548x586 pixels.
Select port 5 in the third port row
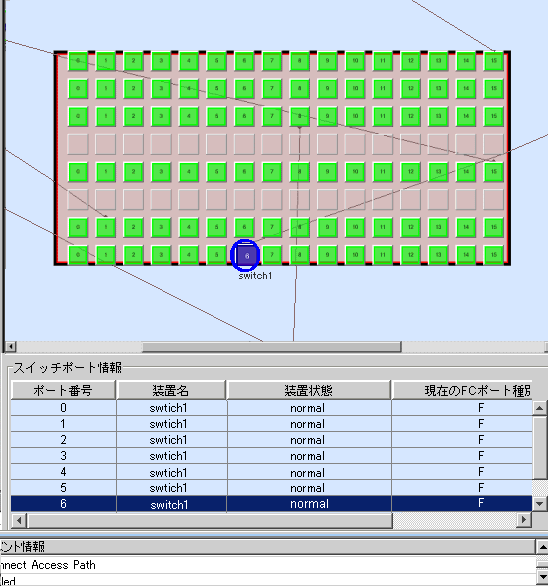pyautogui.click(x=216, y=116)
